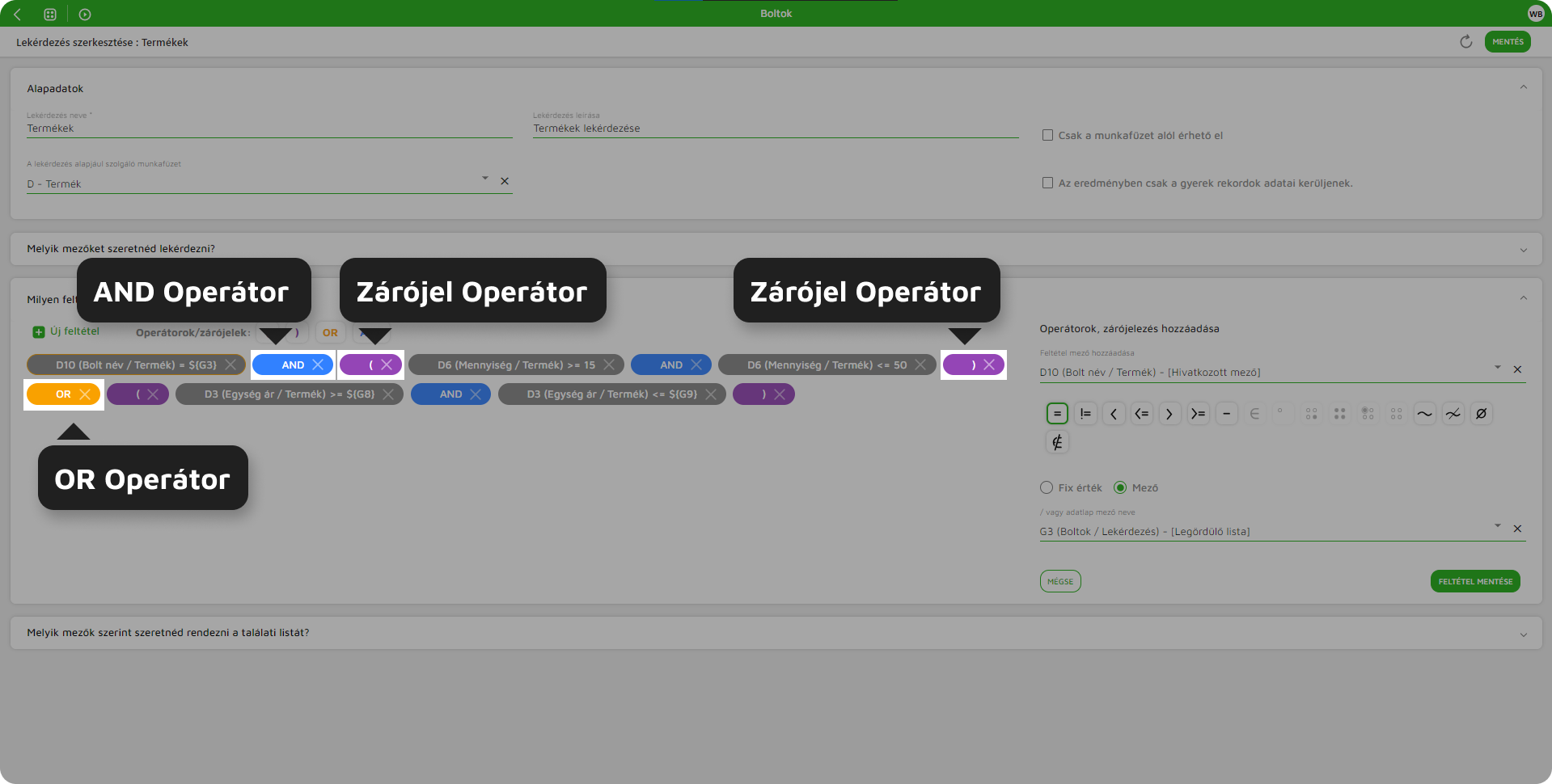Remove the orange OR operator chip
Viewport: 1552px width, 784px height.
pyautogui.click(x=85, y=394)
